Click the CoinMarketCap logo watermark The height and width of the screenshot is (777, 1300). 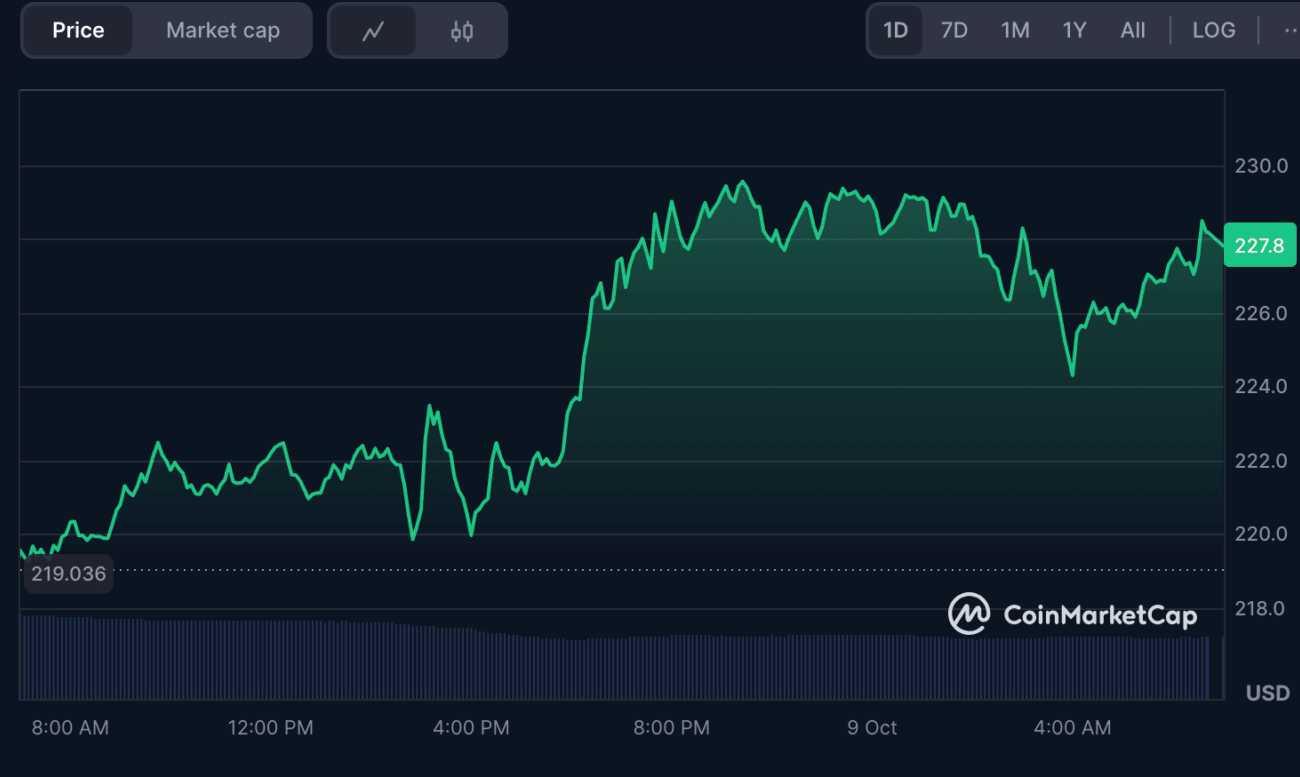(x=1072, y=614)
